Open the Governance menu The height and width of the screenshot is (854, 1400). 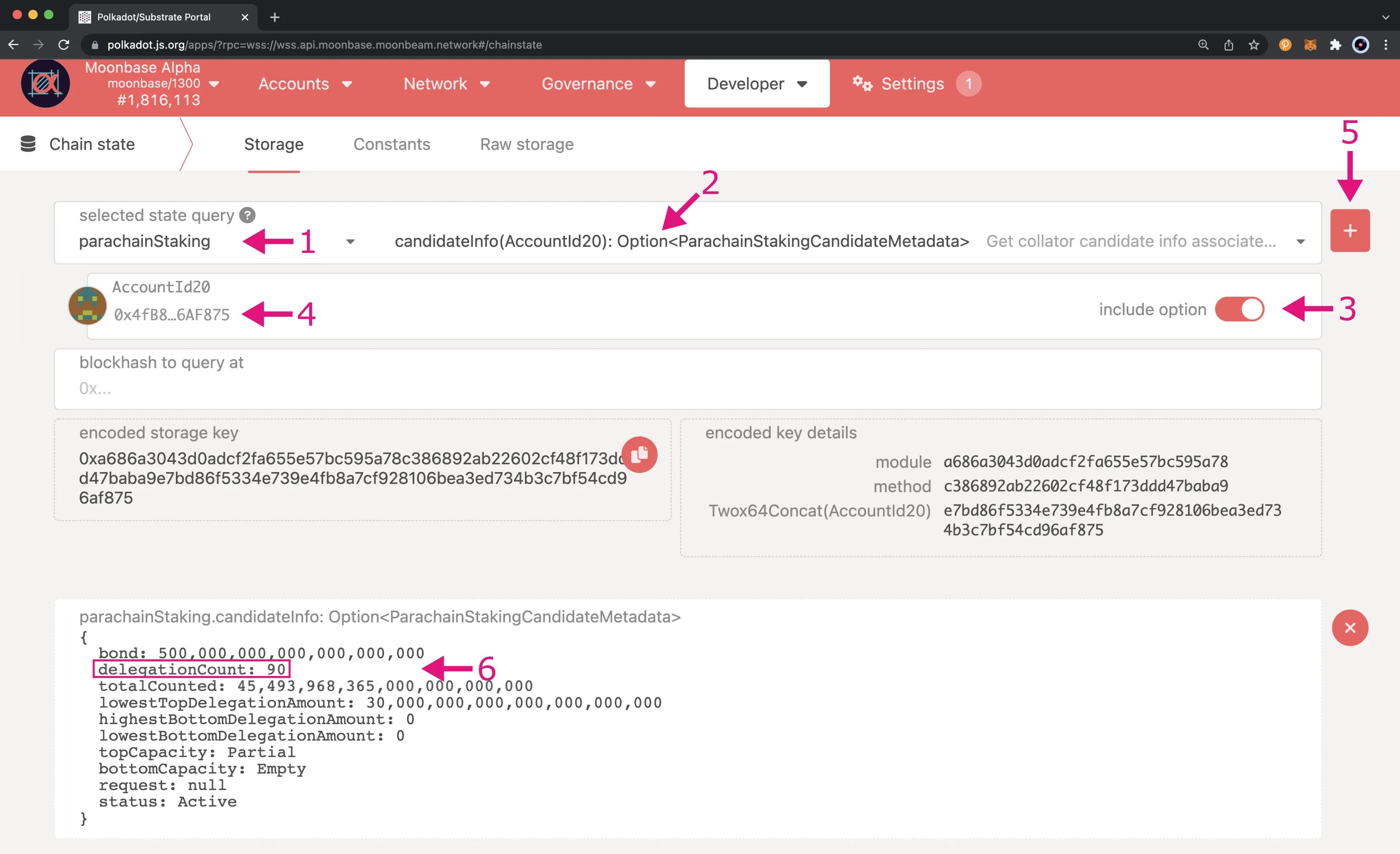tap(598, 83)
